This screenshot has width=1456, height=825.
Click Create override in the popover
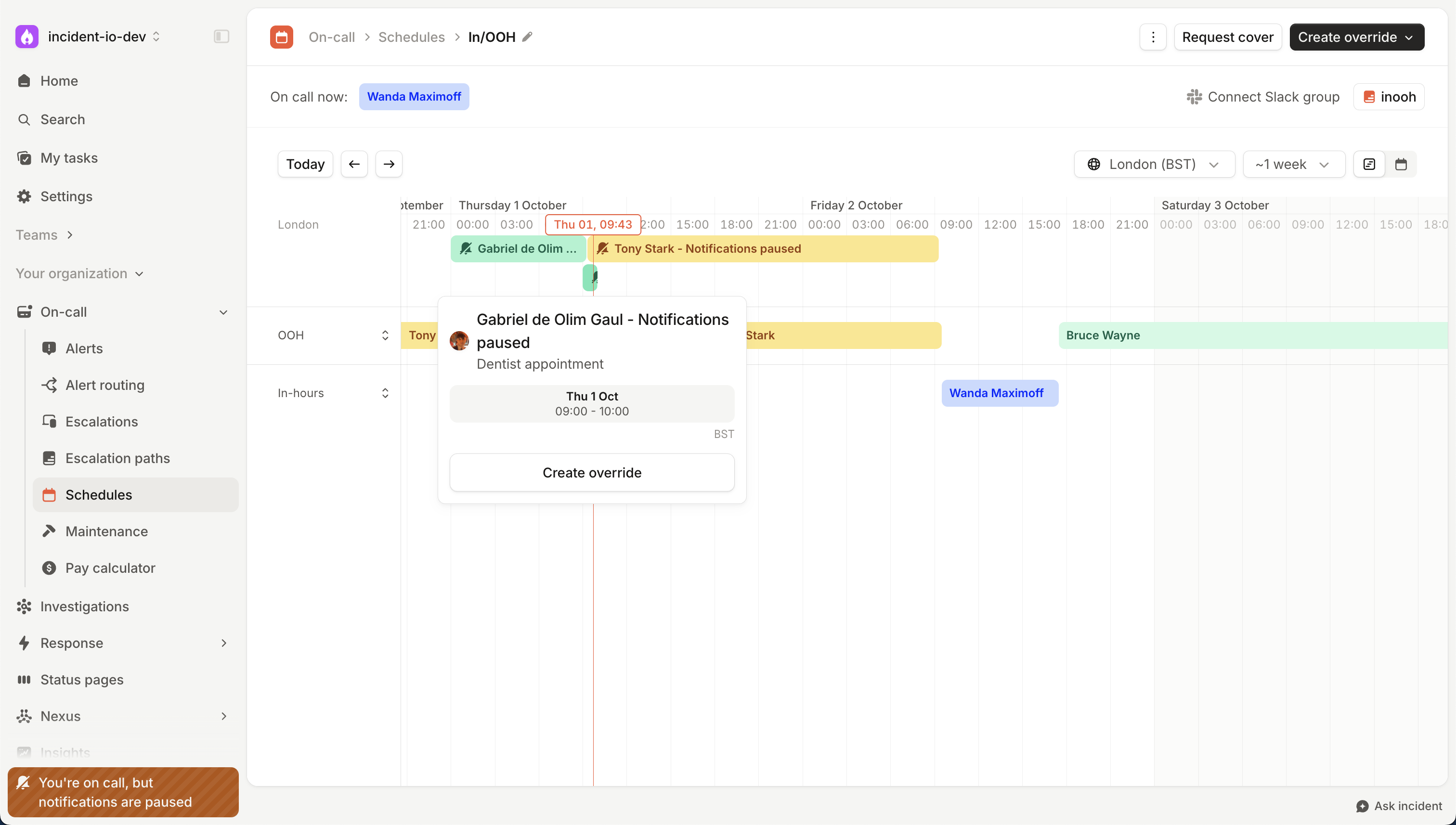[x=592, y=473]
